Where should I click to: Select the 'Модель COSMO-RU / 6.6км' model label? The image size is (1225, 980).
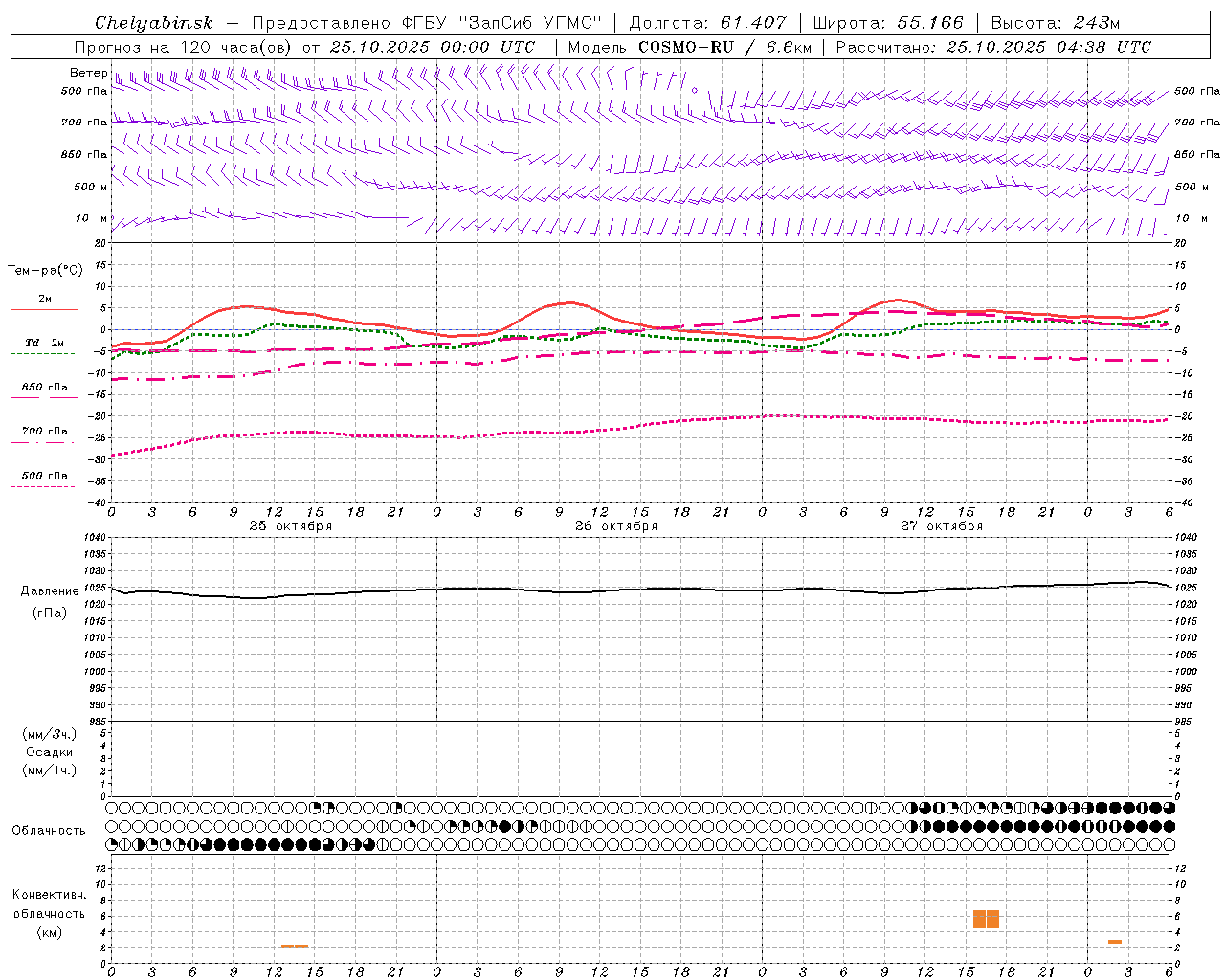689,47
